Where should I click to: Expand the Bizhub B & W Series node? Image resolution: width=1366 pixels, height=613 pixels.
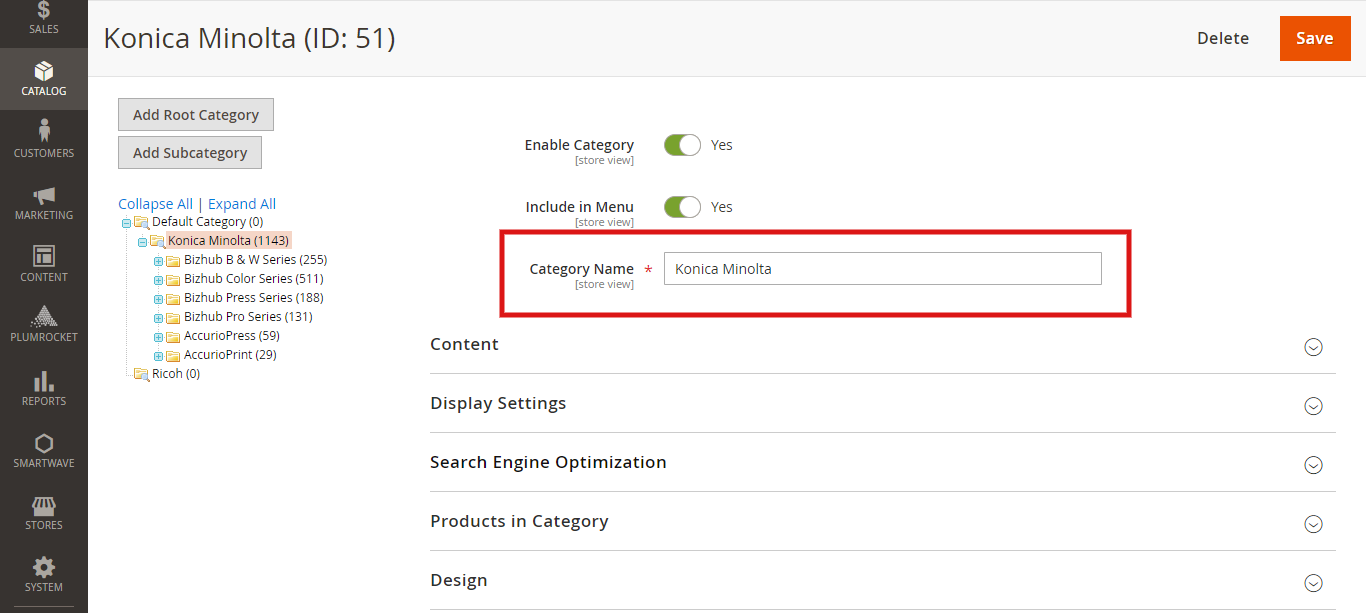[x=158, y=260]
